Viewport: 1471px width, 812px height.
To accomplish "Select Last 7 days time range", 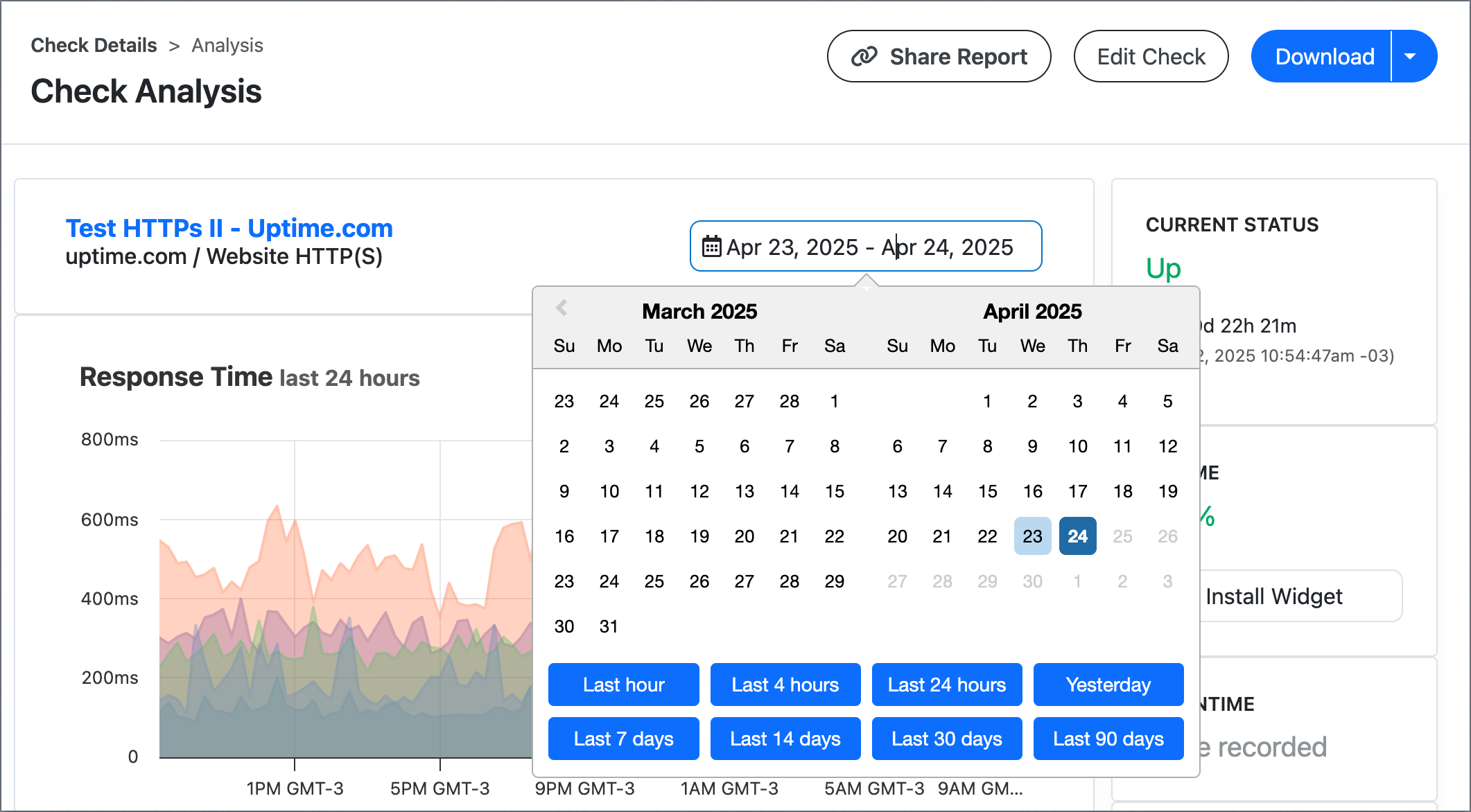I will coord(623,739).
